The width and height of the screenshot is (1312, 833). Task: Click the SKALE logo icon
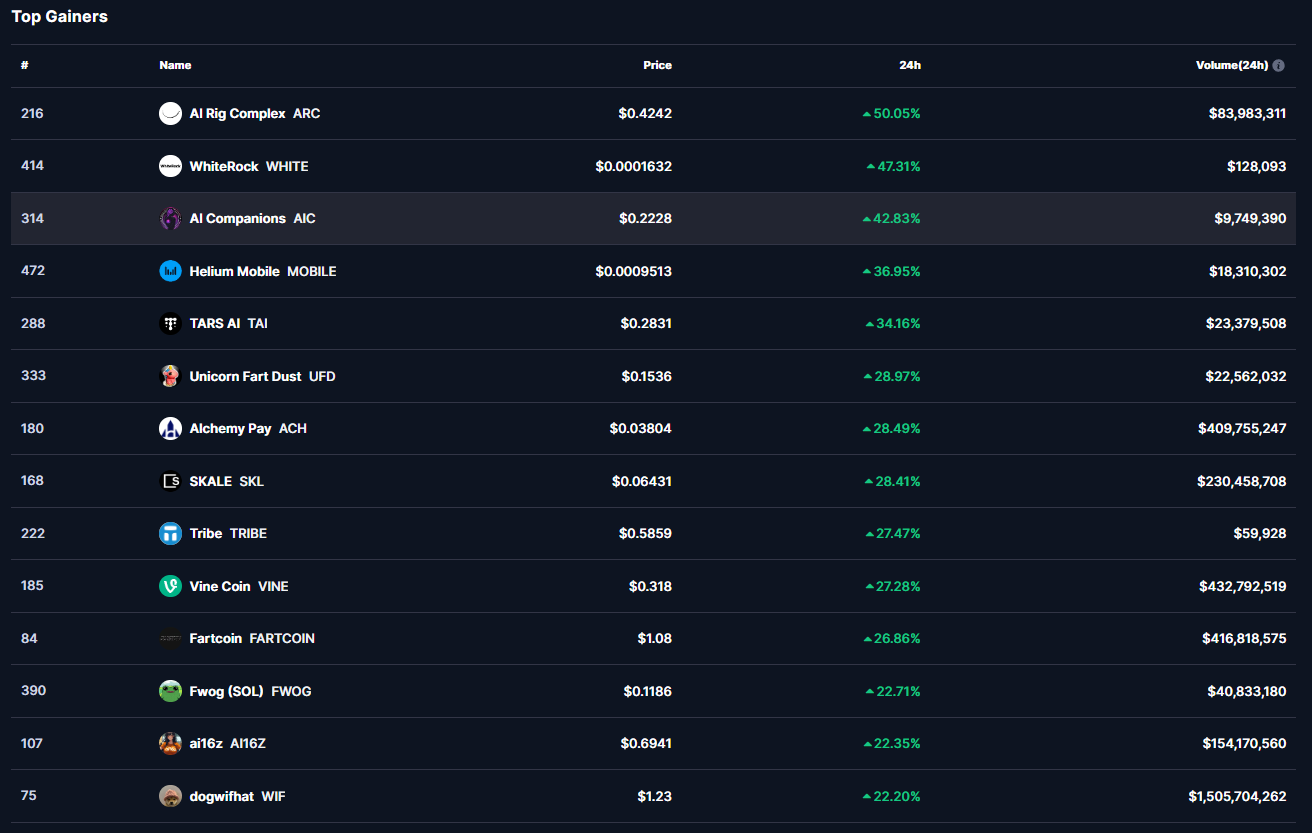coord(170,481)
